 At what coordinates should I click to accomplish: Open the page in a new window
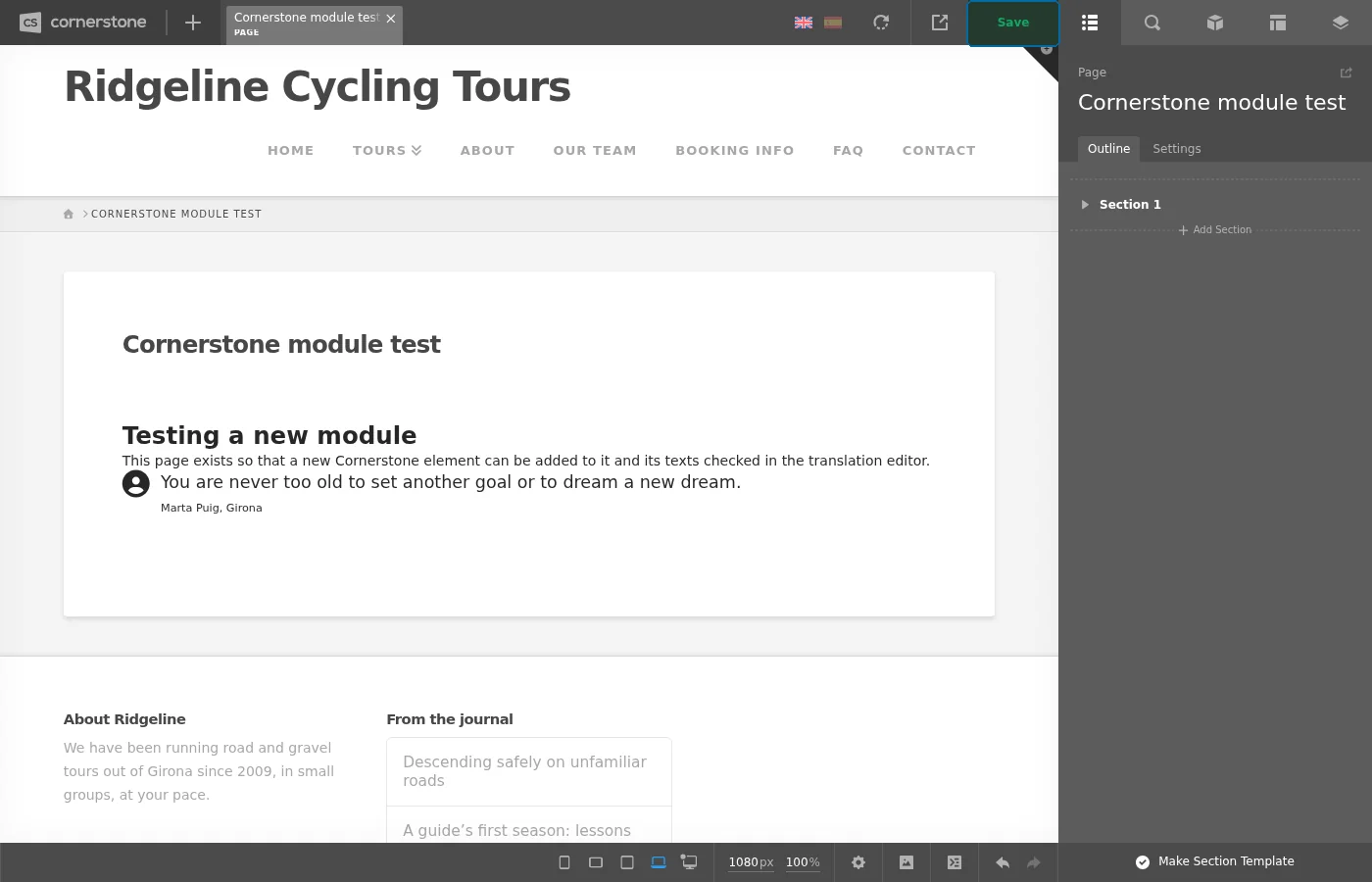point(940,23)
